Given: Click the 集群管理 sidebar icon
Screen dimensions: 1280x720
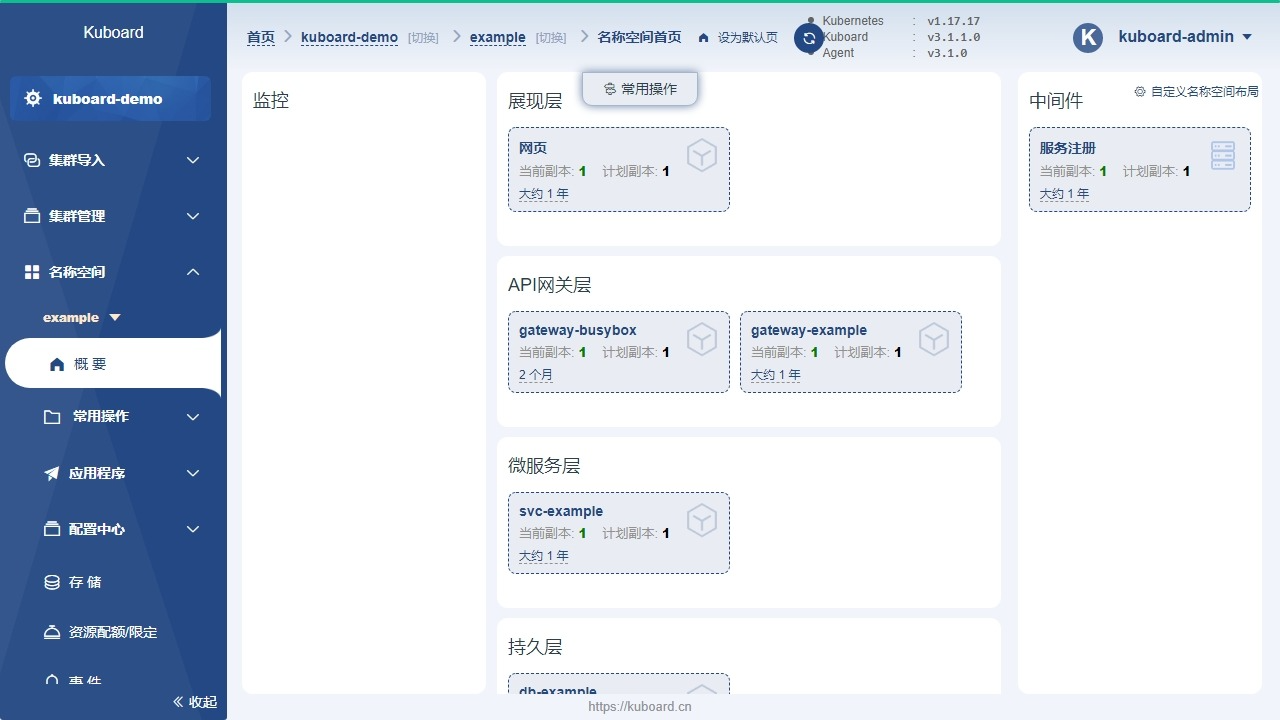Looking at the screenshot, I should coord(32,216).
